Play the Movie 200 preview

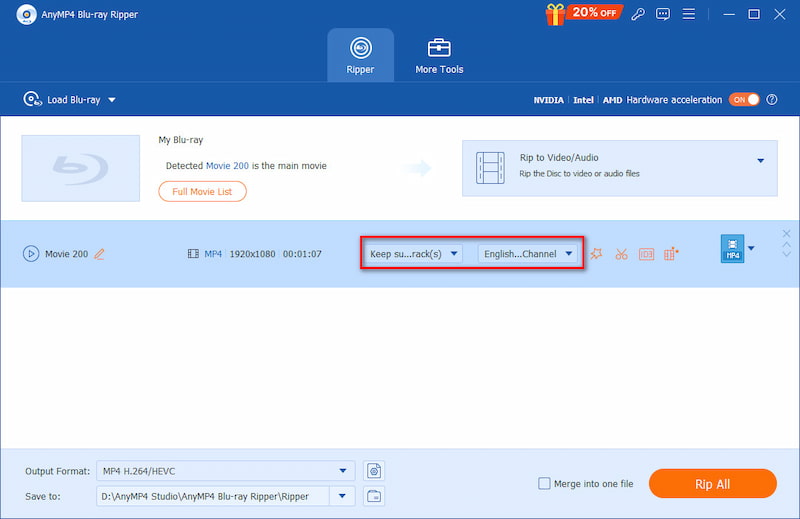click(x=31, y=254)
